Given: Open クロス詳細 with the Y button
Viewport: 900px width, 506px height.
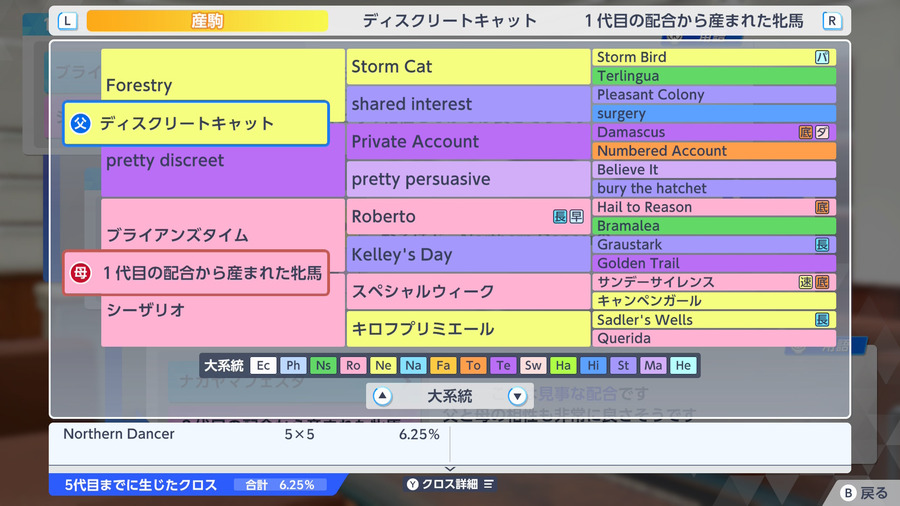Looking at the screenshot, I should (x=450, y=484).
